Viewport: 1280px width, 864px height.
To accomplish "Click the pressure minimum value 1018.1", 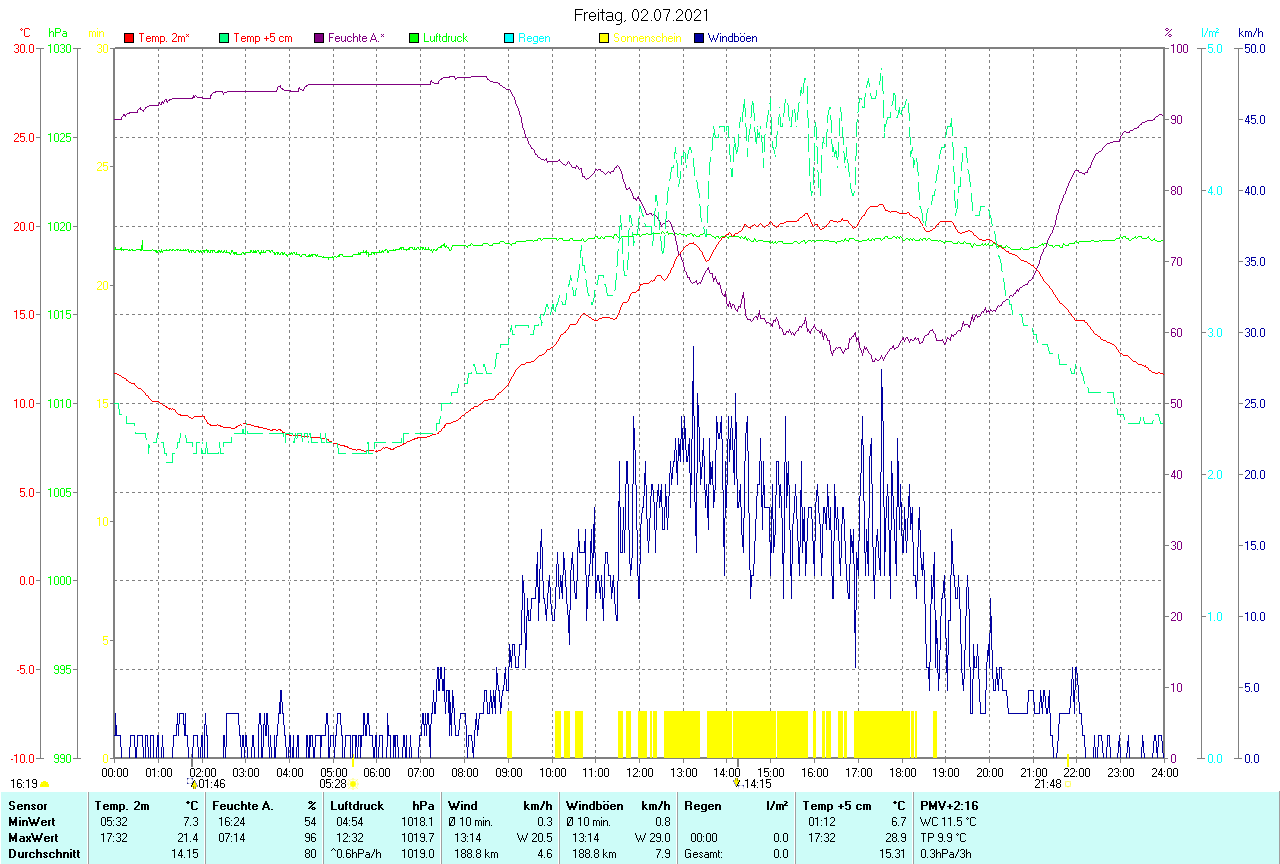I will 418,821.
